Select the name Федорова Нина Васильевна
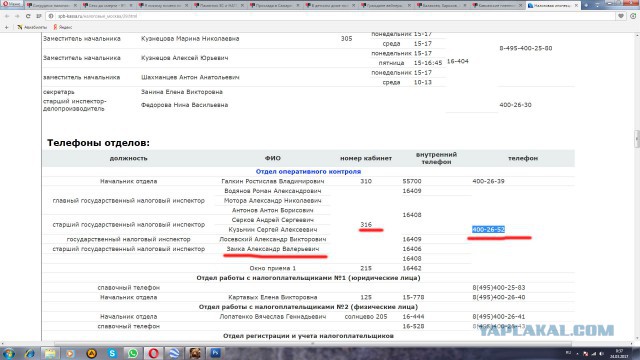 click(x=184, y=105)
